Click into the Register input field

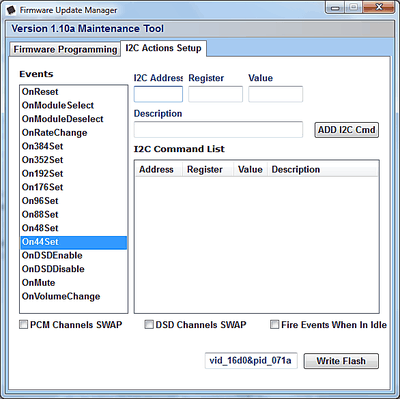pos(215,94)
